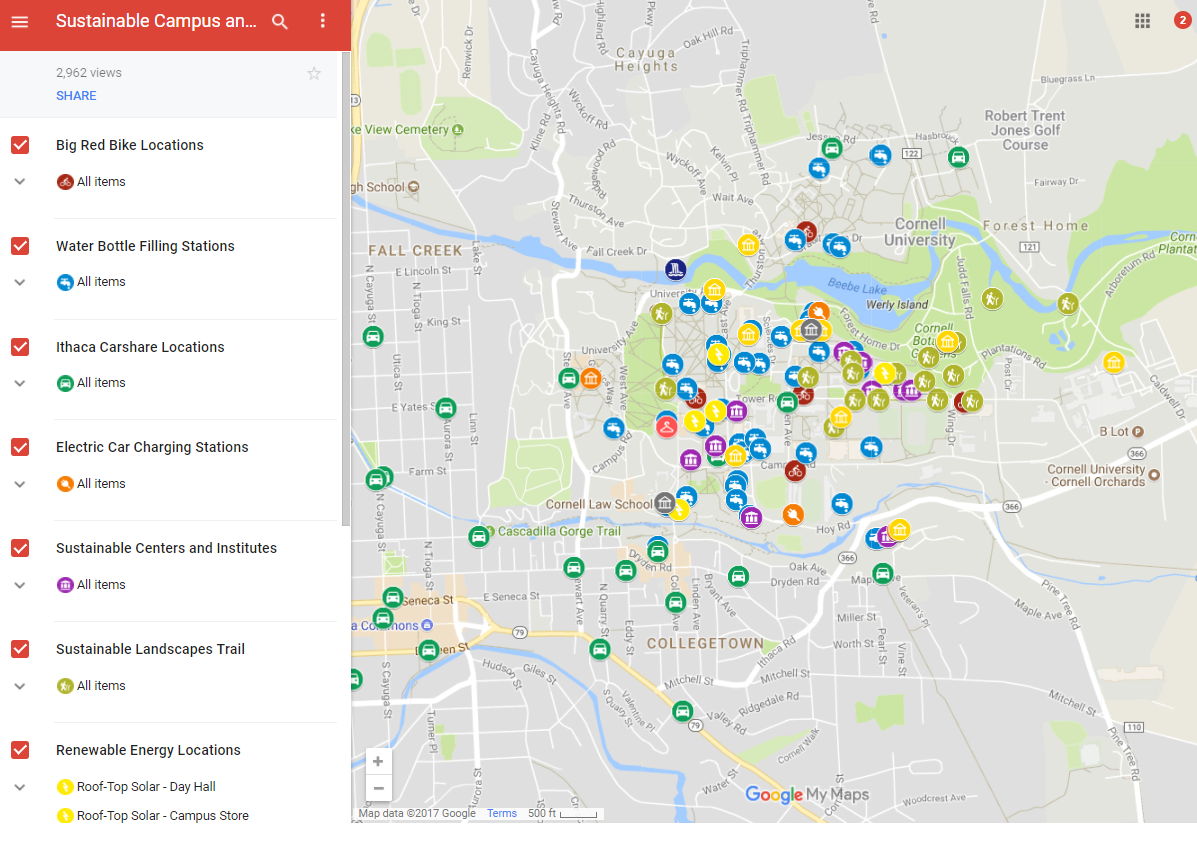Expand the Big Red Bike Locations items
Viewport: 1197px width, 848px height.
point(20,182)
